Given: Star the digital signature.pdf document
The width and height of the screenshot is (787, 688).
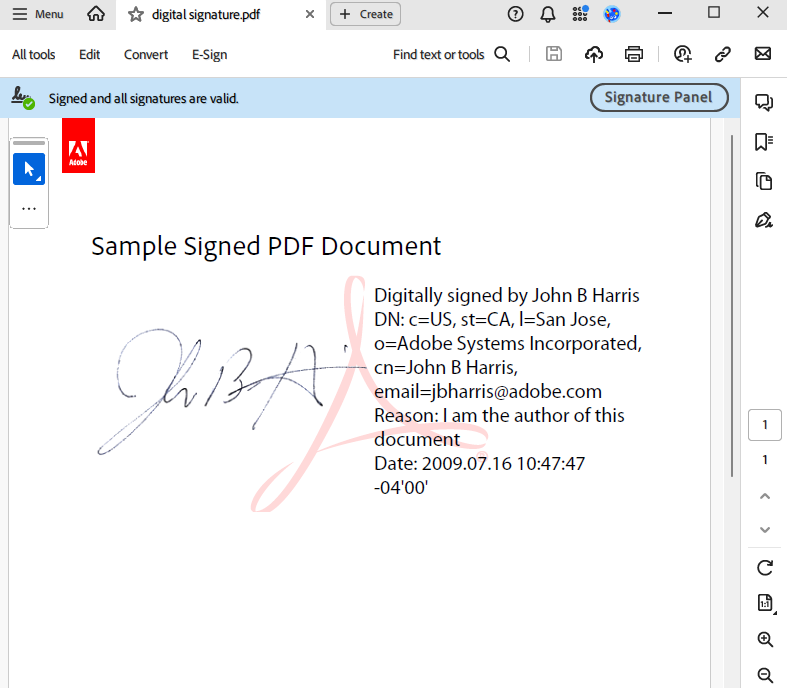Looking at the screenshot, I should (136, 14).
